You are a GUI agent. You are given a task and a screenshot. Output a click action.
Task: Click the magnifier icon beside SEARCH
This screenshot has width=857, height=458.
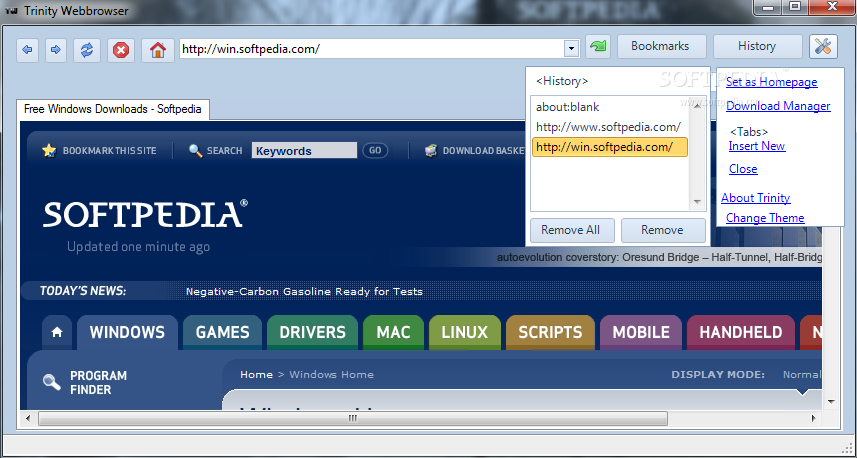pos(195,150)
